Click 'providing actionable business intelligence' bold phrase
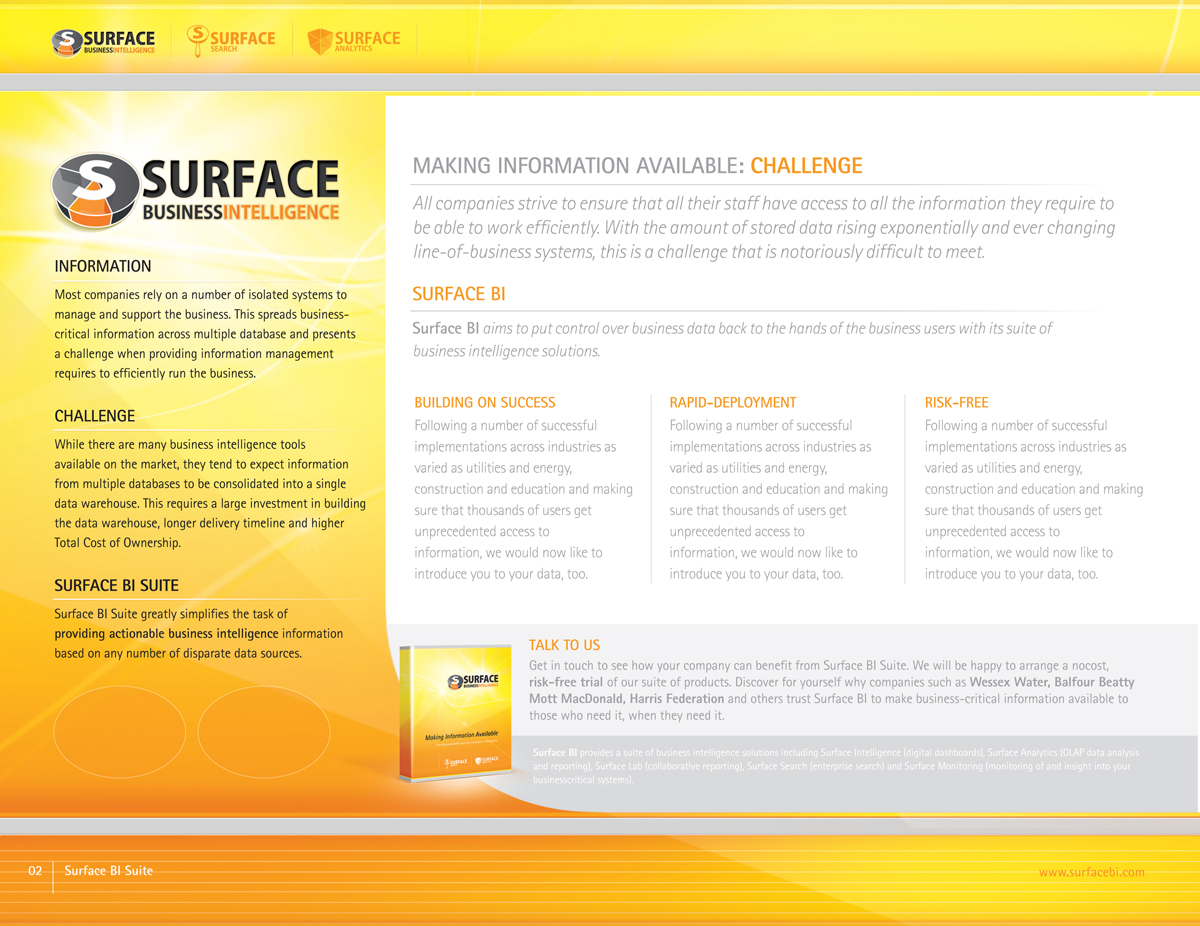 (166, 634)
